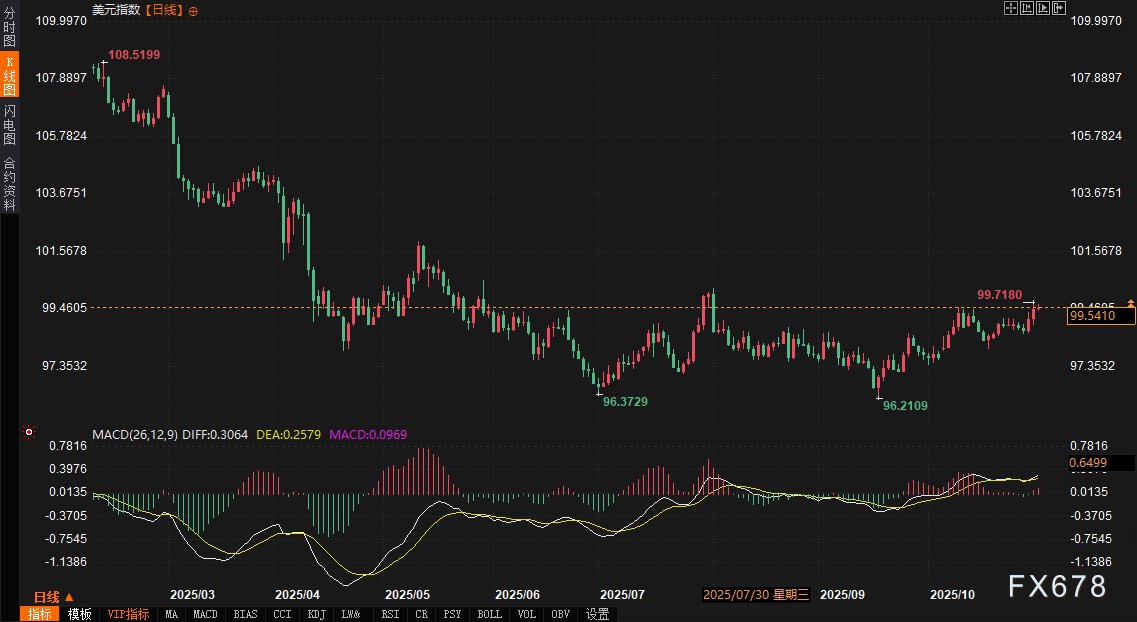This screenshot has width=1137, height=622.
Task: Click the chart play-forward icon at top right
Action: click(1041, 9)
